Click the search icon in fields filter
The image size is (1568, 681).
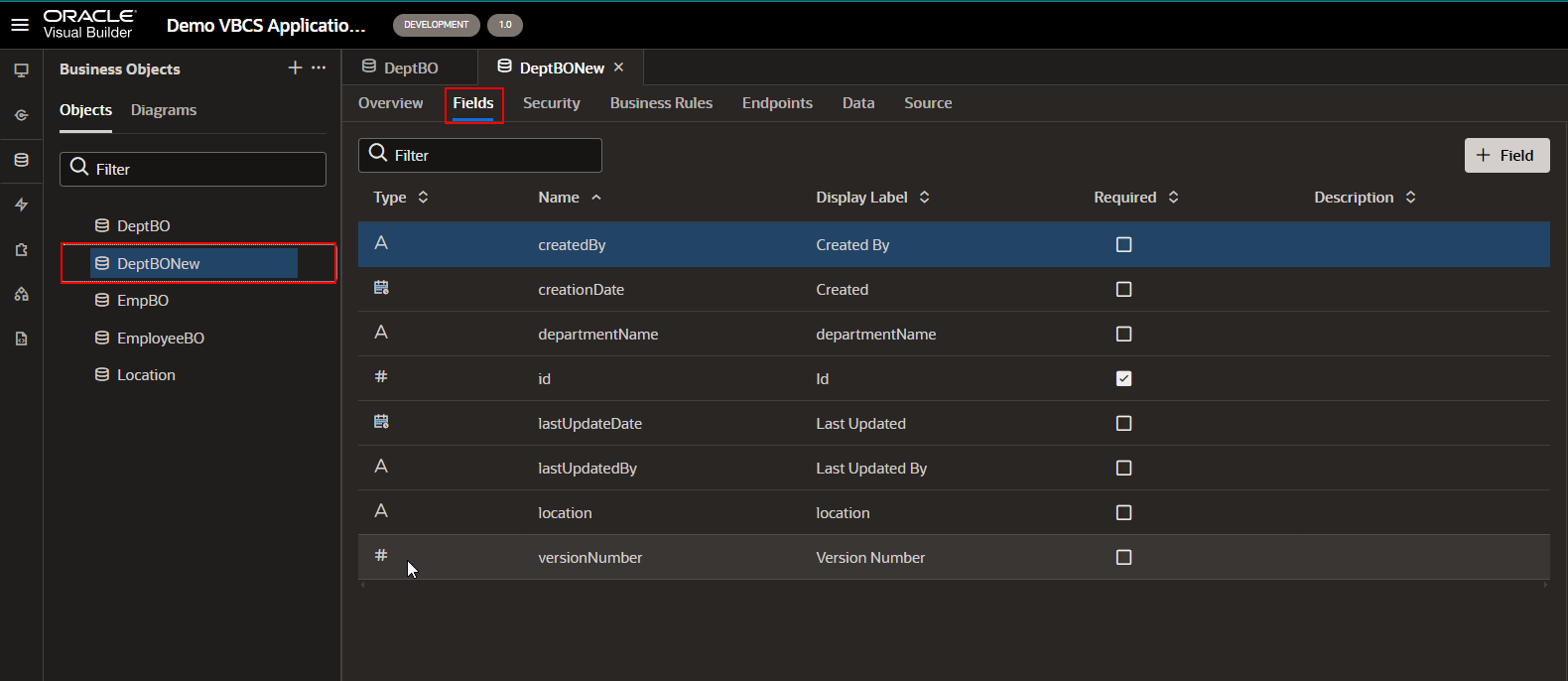click(378, 153)
